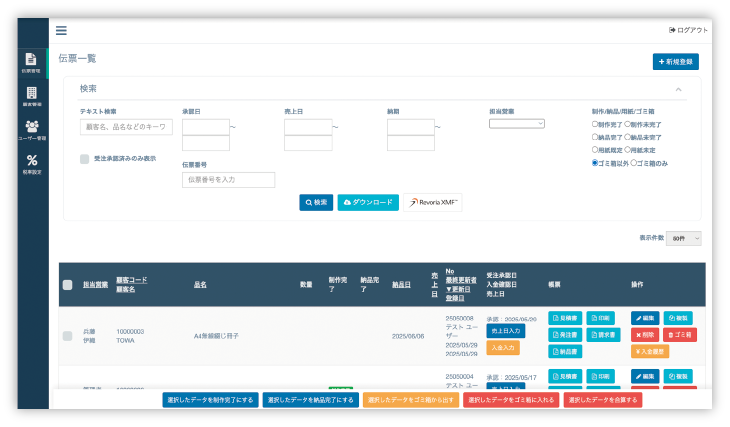Open 伝票管理 in the sidebar
Screen dimensions: 730x427
point(31,63)
